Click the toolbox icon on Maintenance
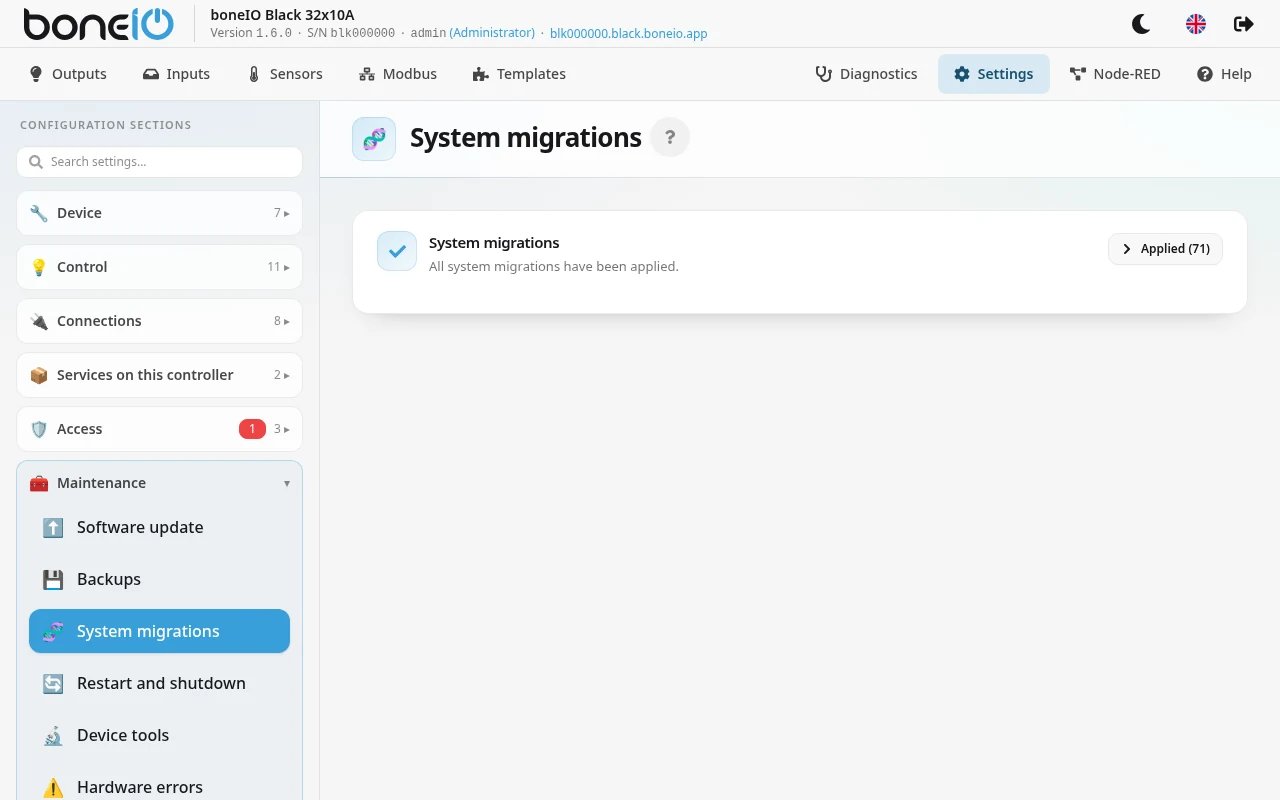The width and height of the screenshot is (1280, 800). [39, 483]
